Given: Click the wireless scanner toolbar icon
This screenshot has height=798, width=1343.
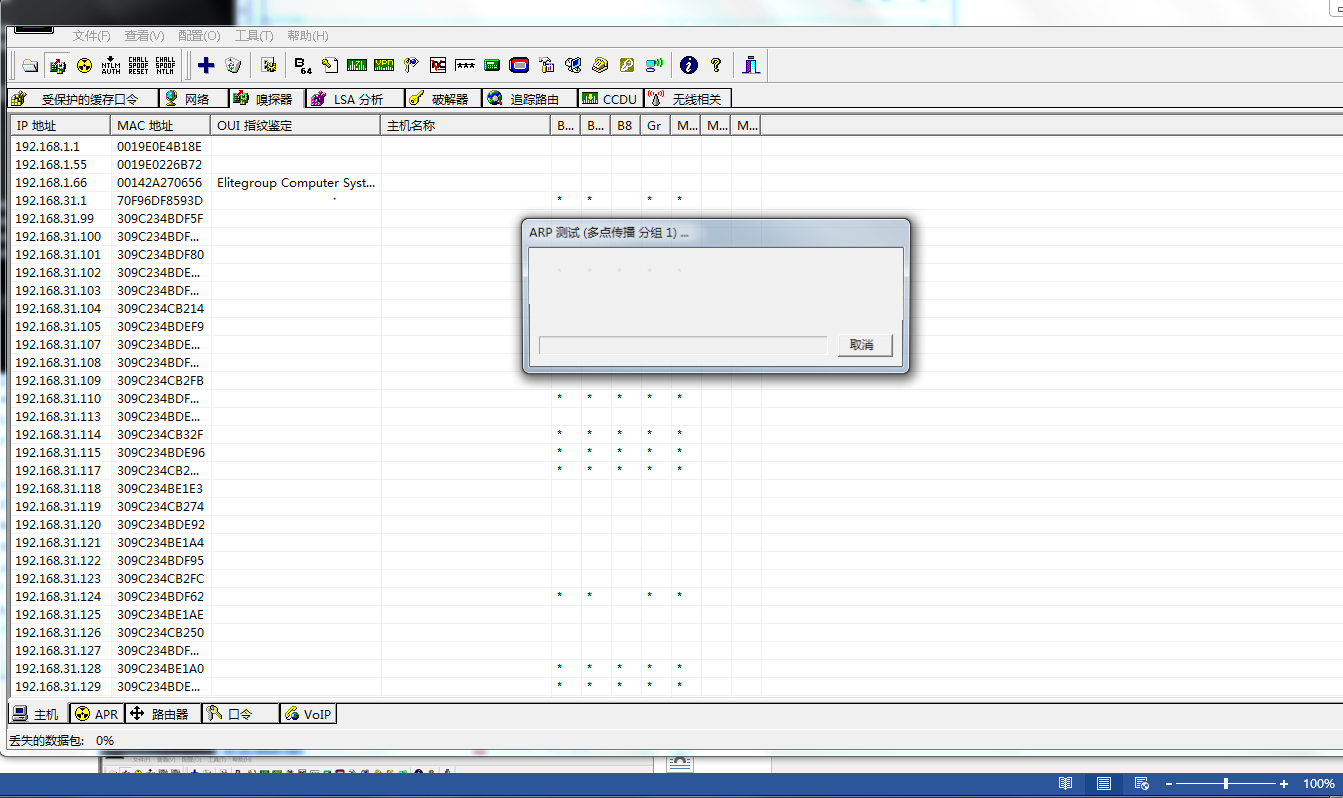Looking at the screenshot, I should tap(654, 65).
